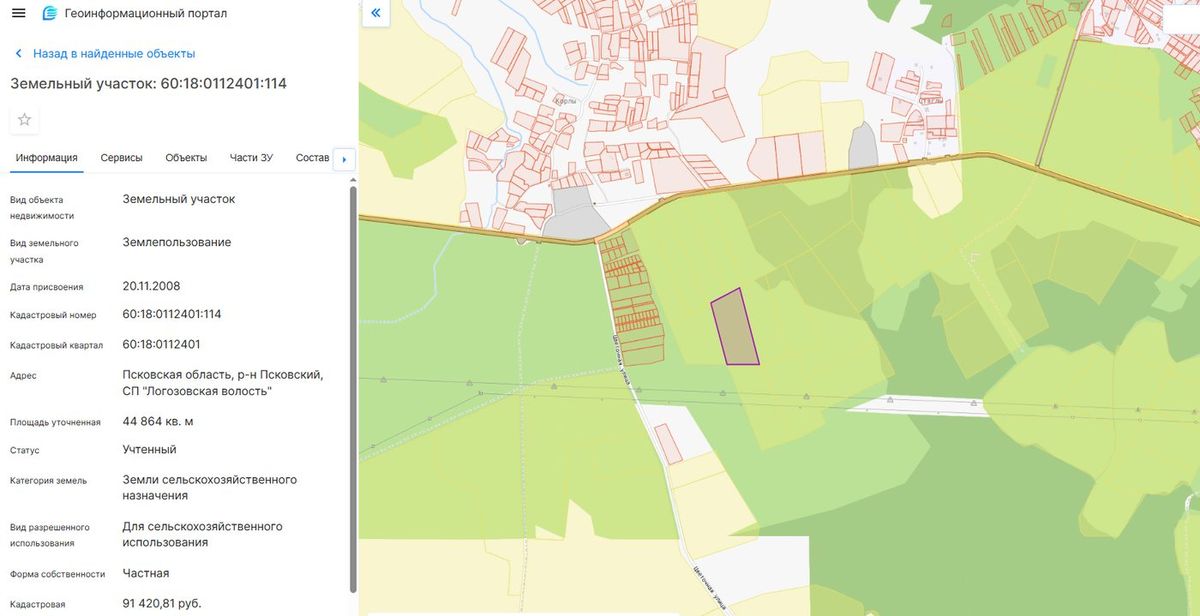The image size is (1200, 616).
Task: Click the 'Кадастровый номер' field label
Action: tap(53, 315)
